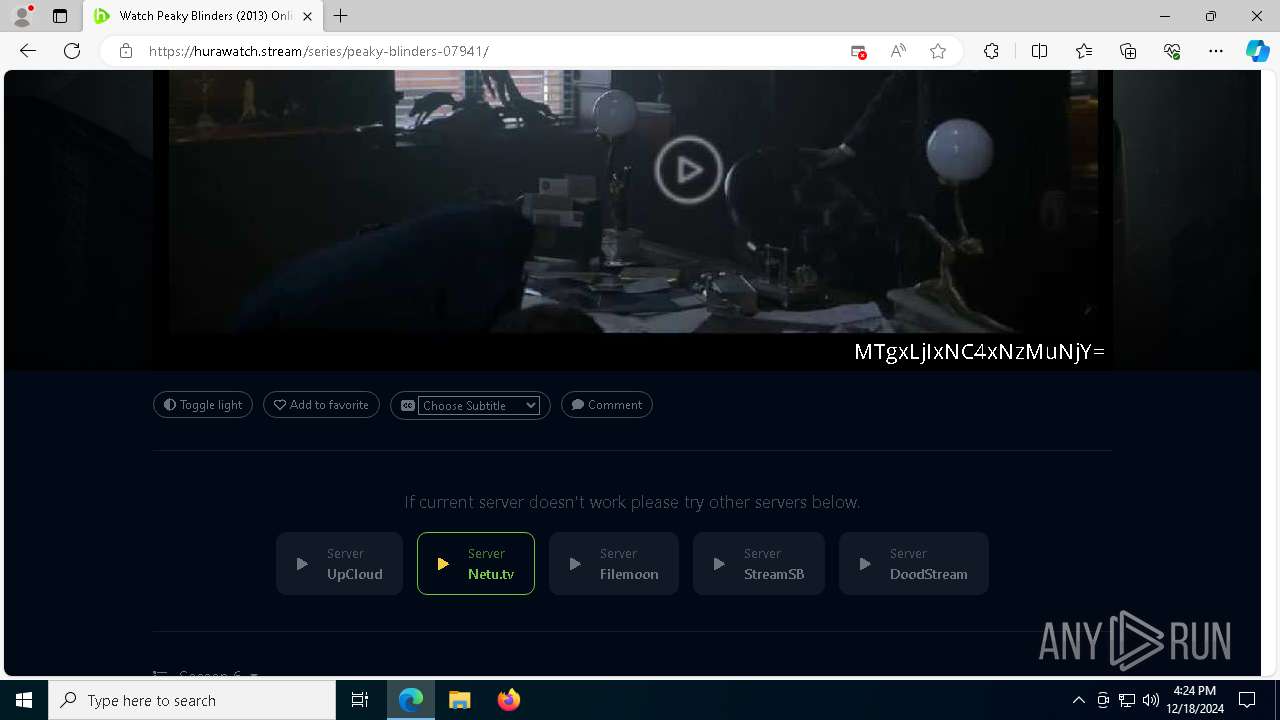Open Settings and more menu

tap(1216, 51)
